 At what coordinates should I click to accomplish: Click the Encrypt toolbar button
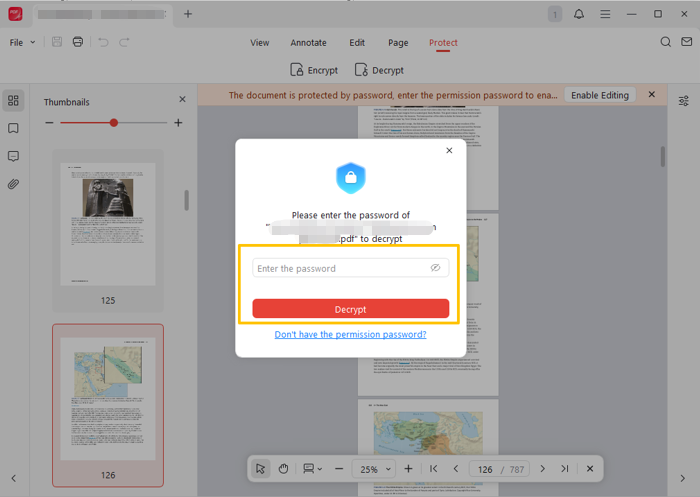click(x=314, y=70)
